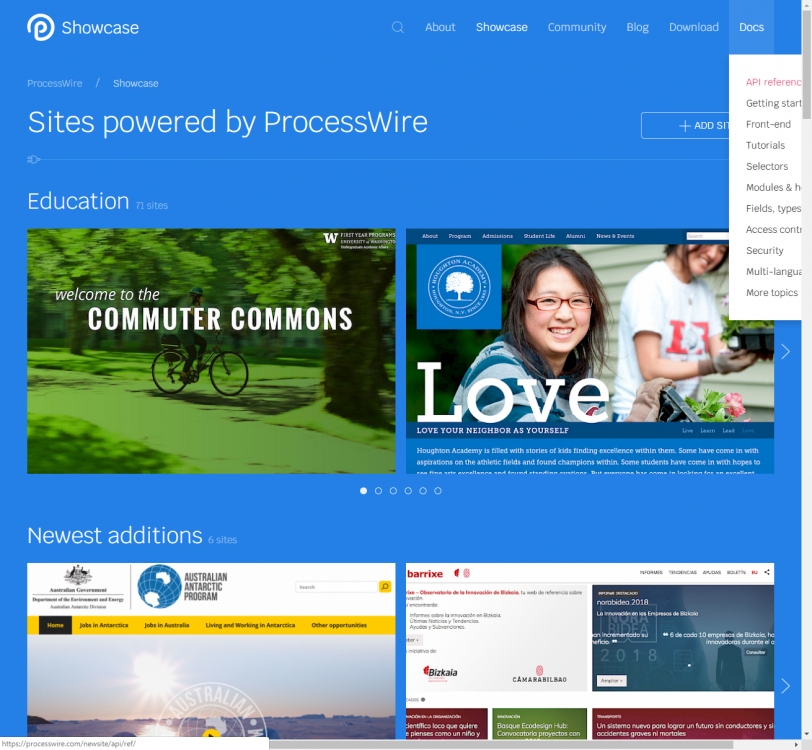Open Modules & hooks dropdown entry
The image size is (812, 750).
tap(773, 187)
